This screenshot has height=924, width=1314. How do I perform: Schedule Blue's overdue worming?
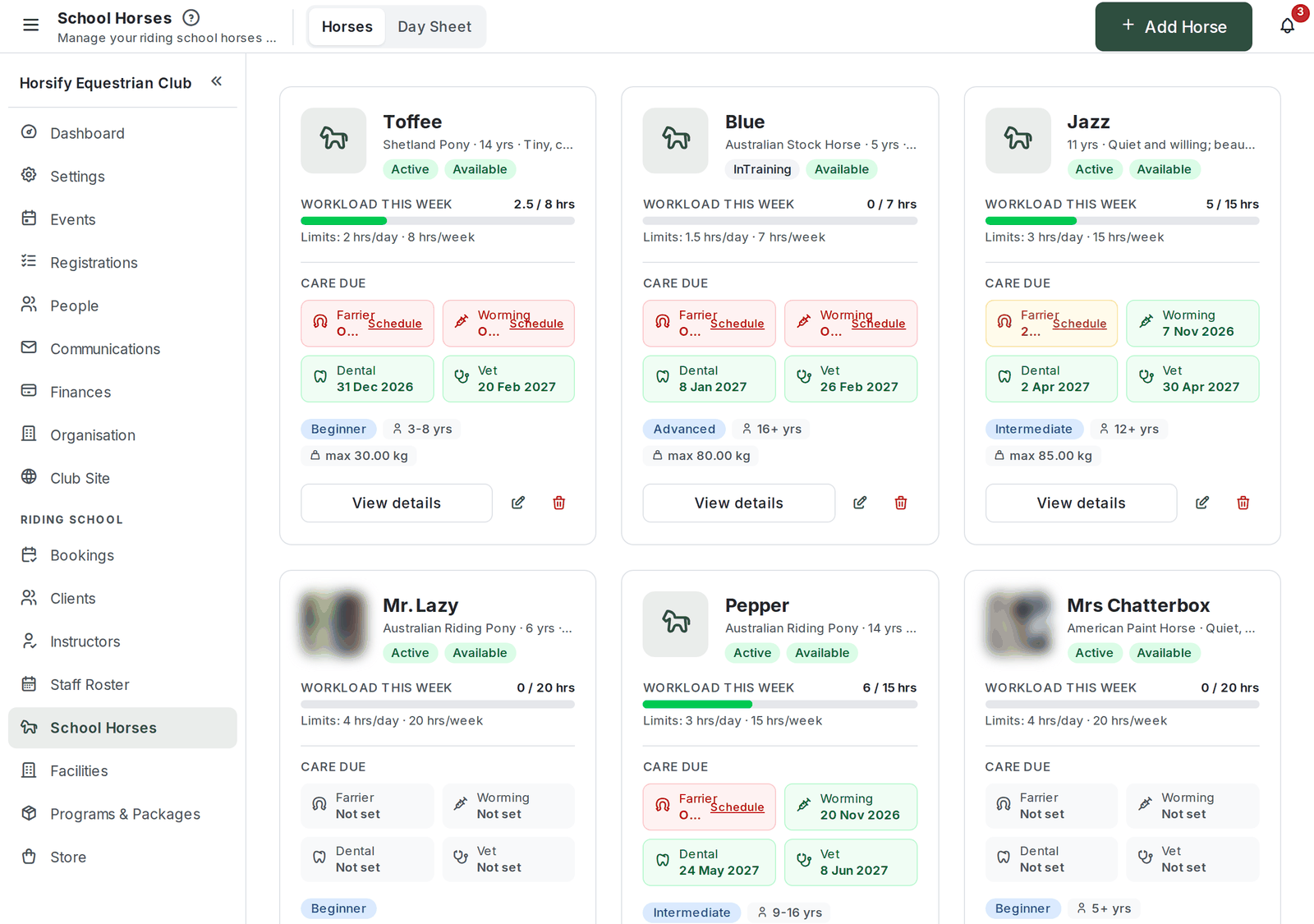coord(879,324)
